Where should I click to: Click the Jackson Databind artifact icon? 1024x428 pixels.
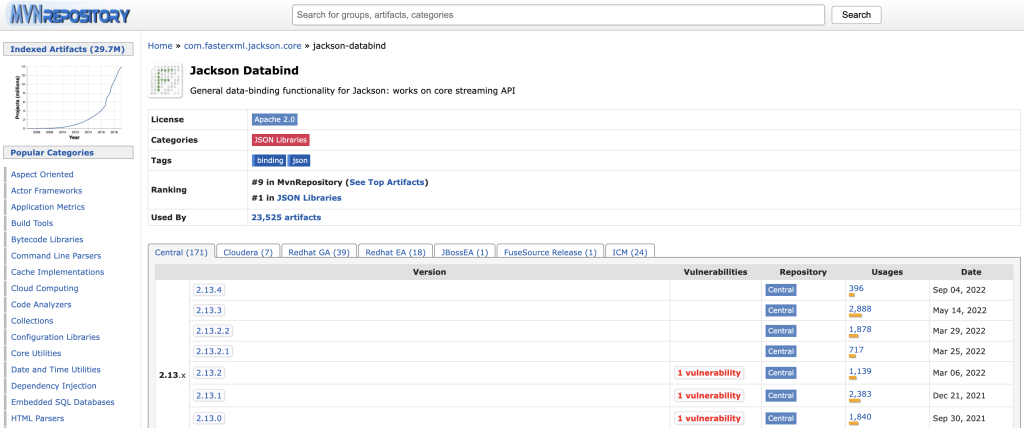(165, 80)
